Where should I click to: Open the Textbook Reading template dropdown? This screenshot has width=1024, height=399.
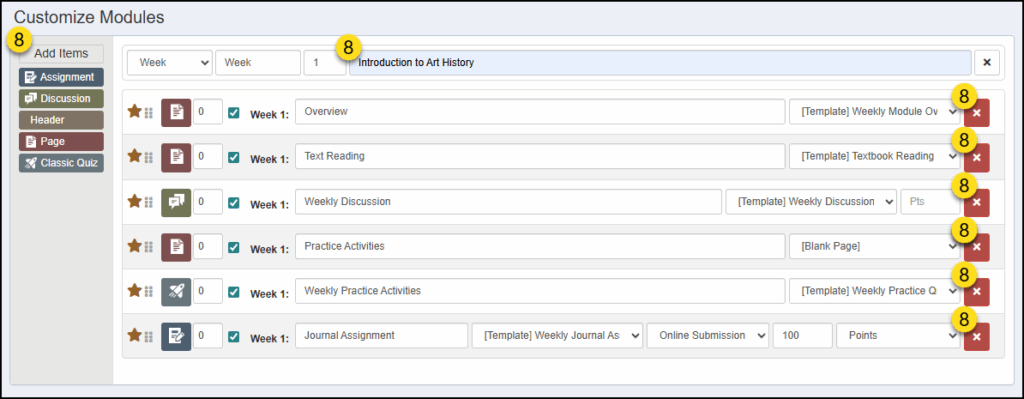point(874,156)
